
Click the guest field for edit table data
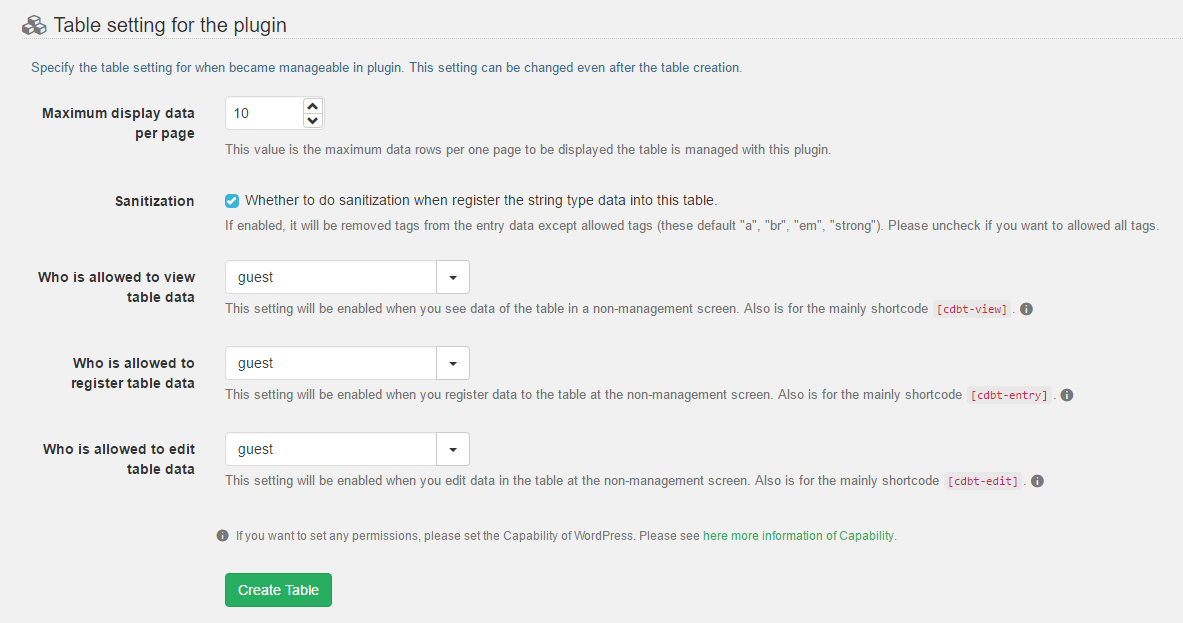click(331, 449)
